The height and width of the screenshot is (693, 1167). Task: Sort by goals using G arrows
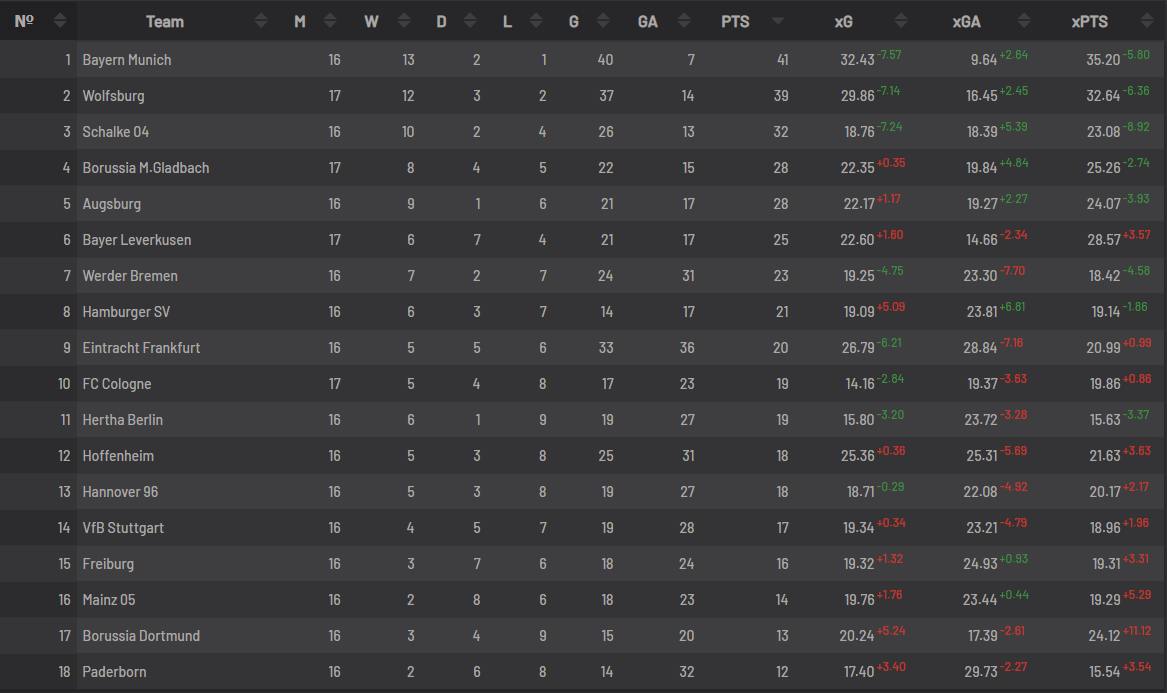click(604, 21)
